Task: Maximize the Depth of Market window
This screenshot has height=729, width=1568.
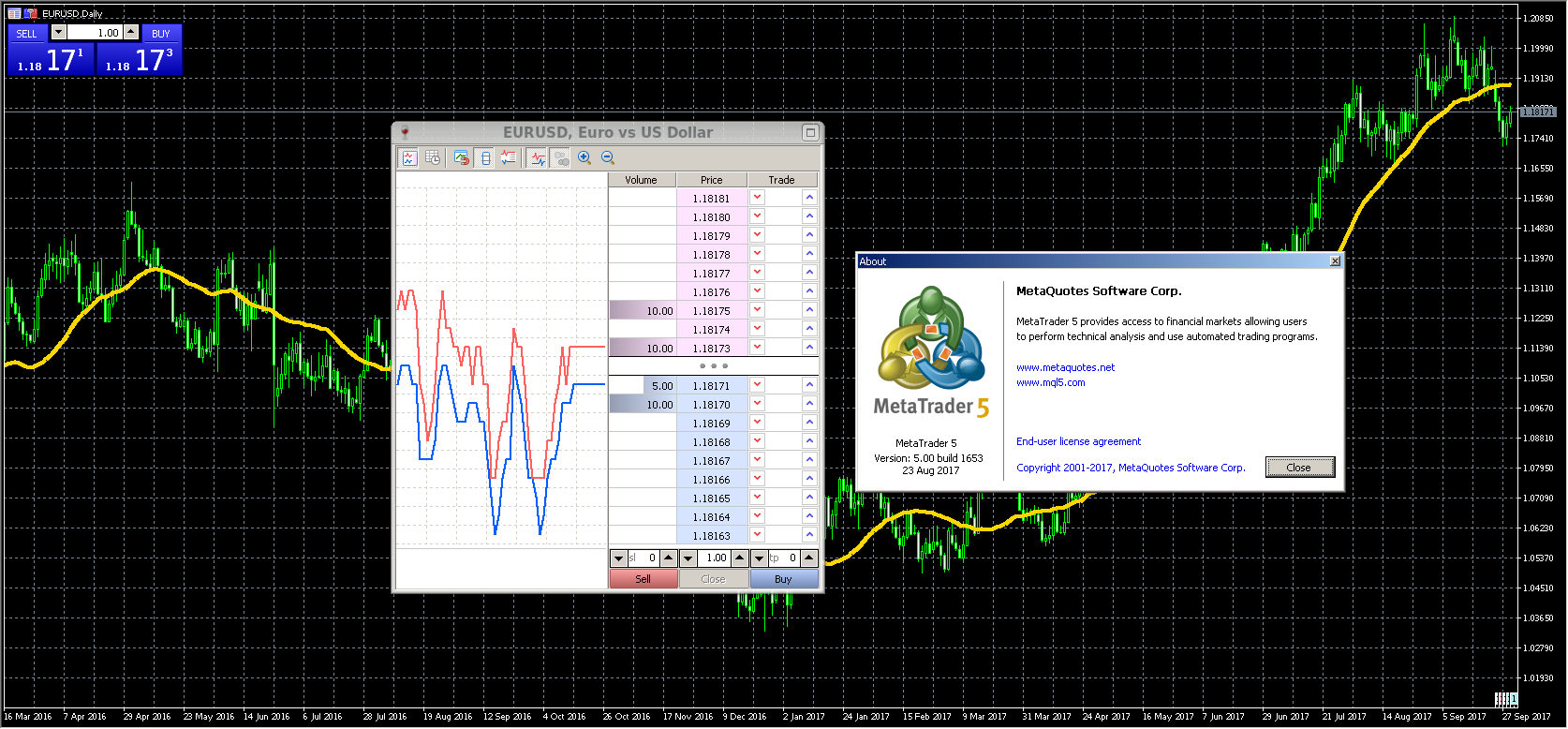Action: 810,132
